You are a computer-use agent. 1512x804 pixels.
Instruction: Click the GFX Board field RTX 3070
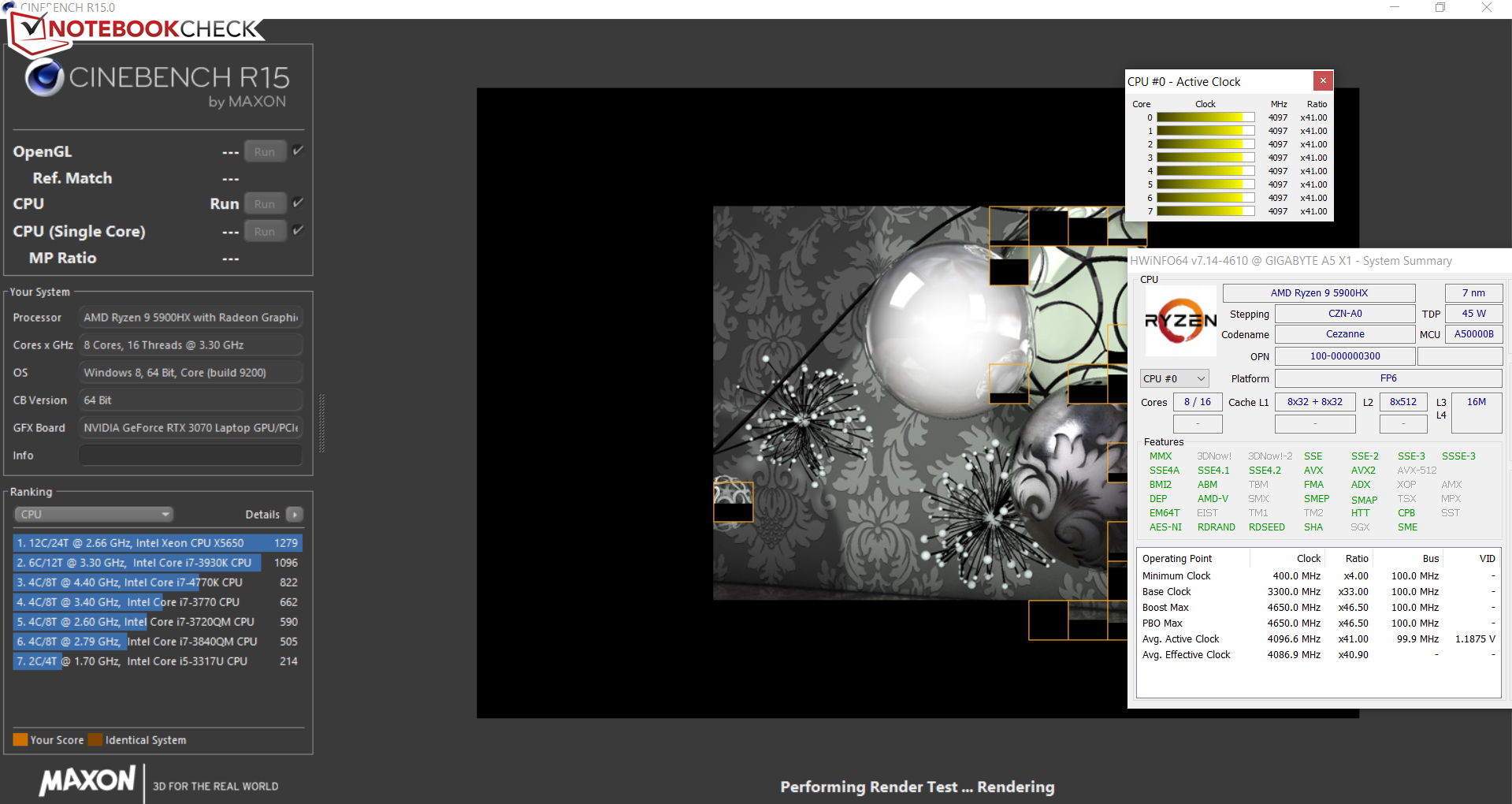tap(191, 428)
